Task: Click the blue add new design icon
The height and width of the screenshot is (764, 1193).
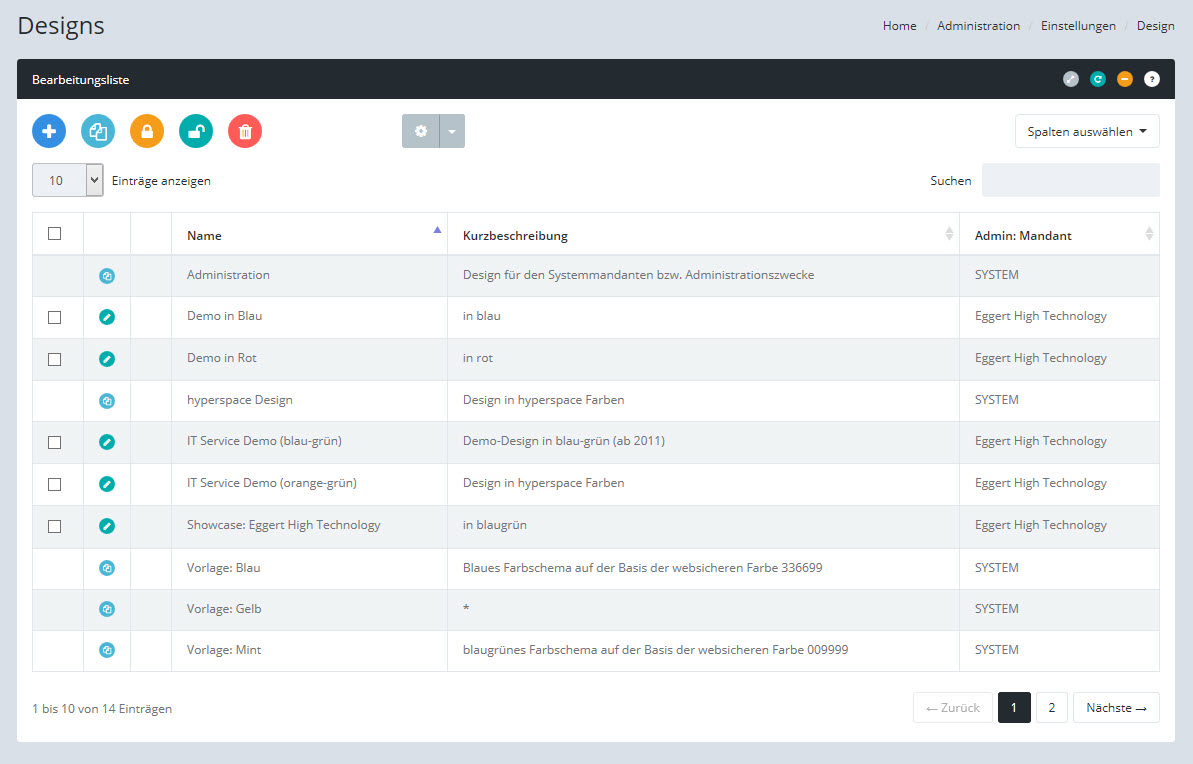Action: coord(49,131)
